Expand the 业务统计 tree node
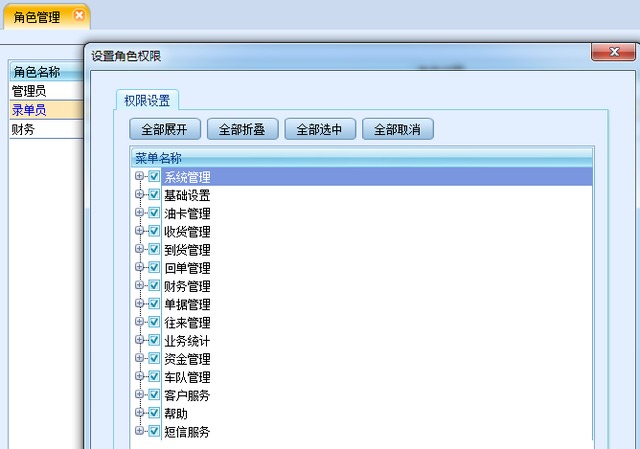The image size is (640, 449). [x=140, y=340]
